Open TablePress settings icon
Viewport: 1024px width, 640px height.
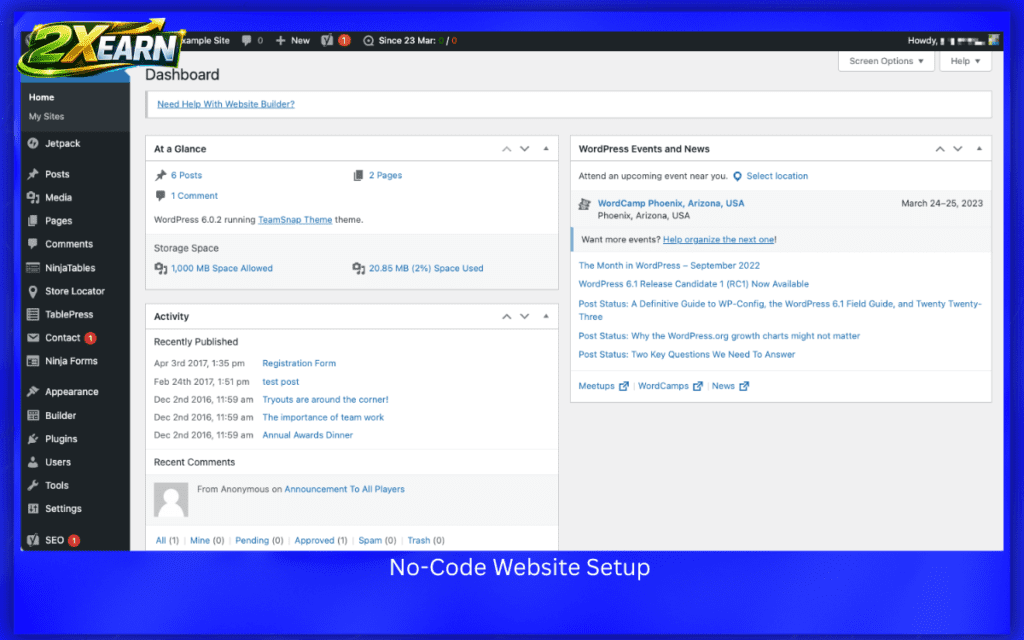coord(32,314)
